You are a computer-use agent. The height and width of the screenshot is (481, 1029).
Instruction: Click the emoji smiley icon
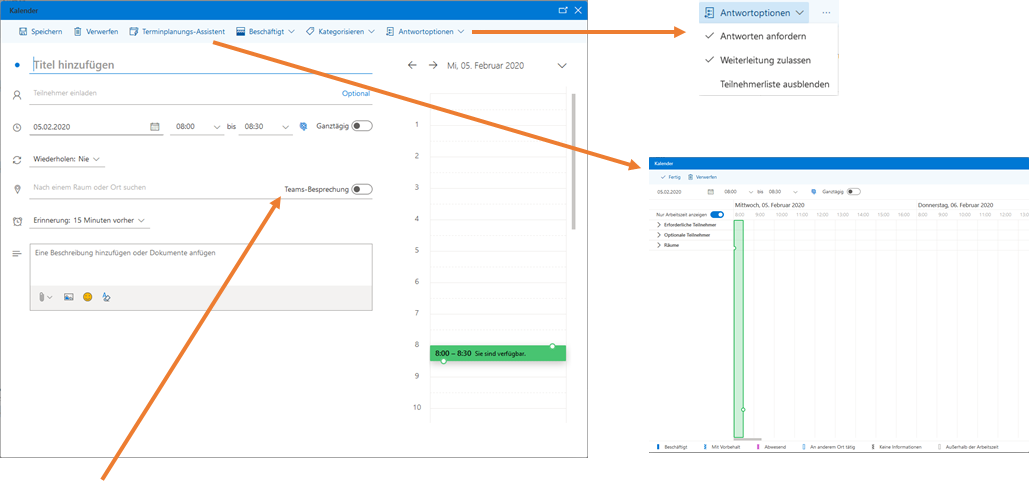click(x=87, y=297)
